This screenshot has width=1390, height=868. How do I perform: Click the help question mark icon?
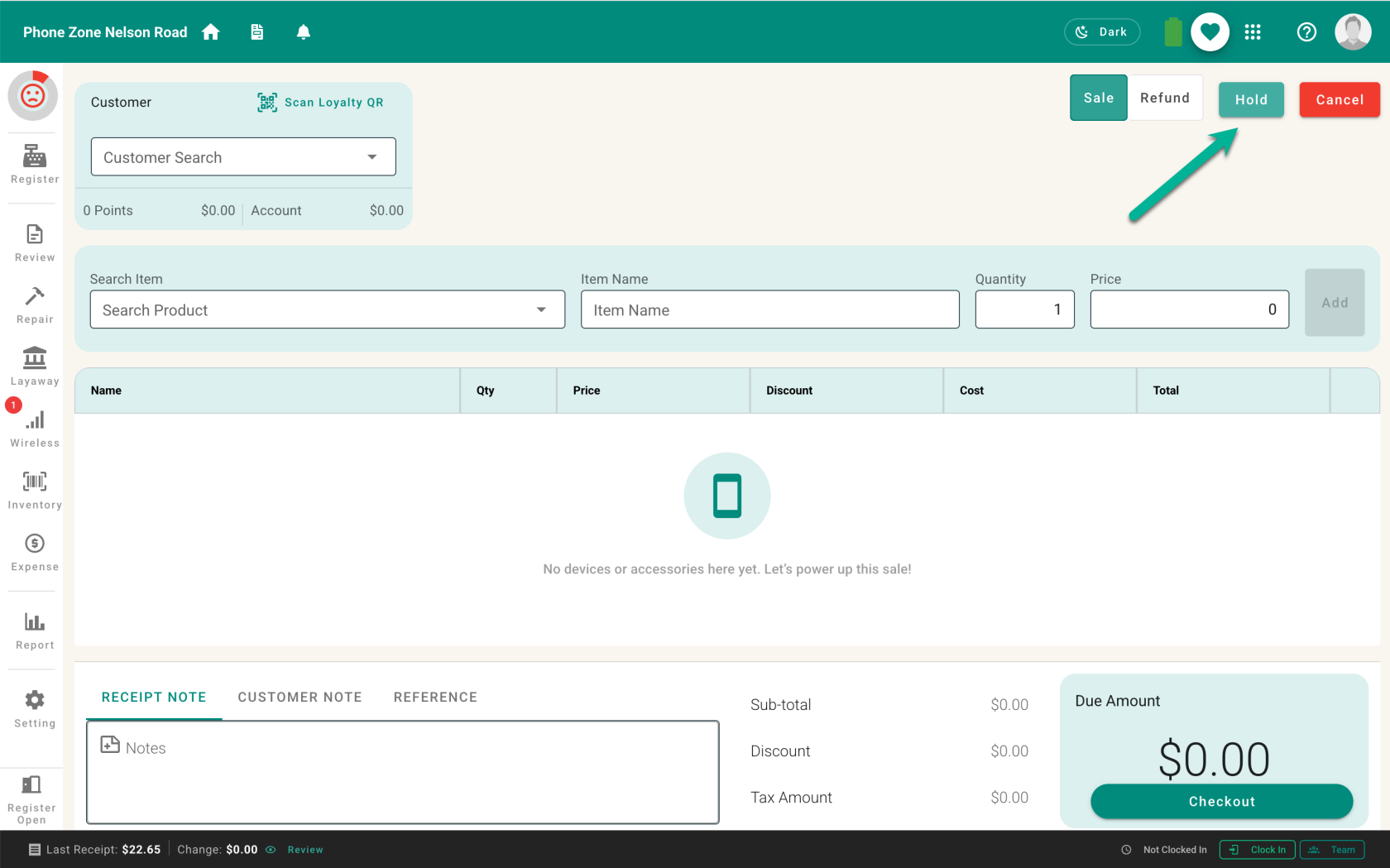click(1306, 31)
